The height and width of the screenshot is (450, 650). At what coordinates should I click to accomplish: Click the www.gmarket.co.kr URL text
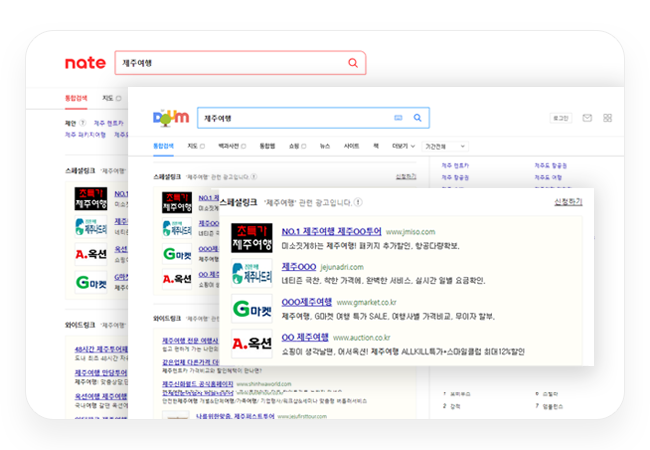tap(366, 302)
